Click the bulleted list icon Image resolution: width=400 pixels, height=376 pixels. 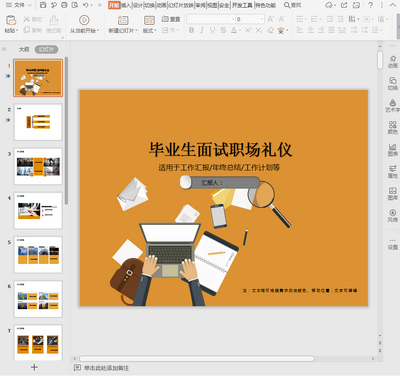pyautogui.click(x=300, y=19)
